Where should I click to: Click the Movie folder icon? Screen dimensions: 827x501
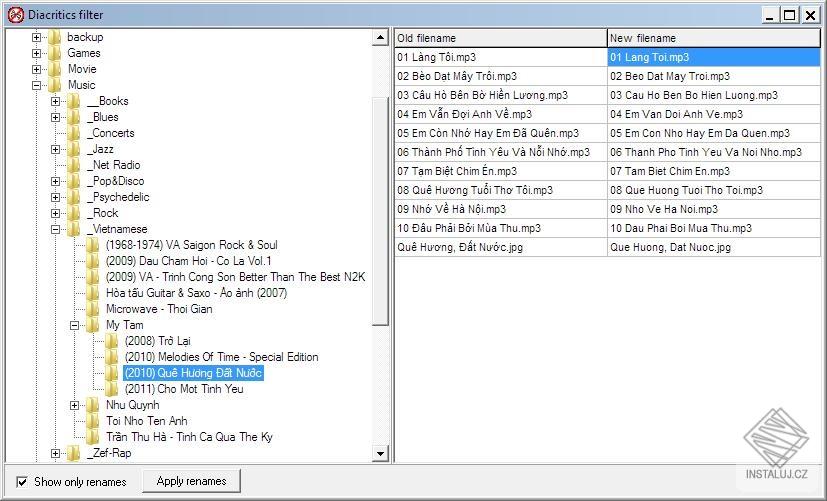(55, 69)
